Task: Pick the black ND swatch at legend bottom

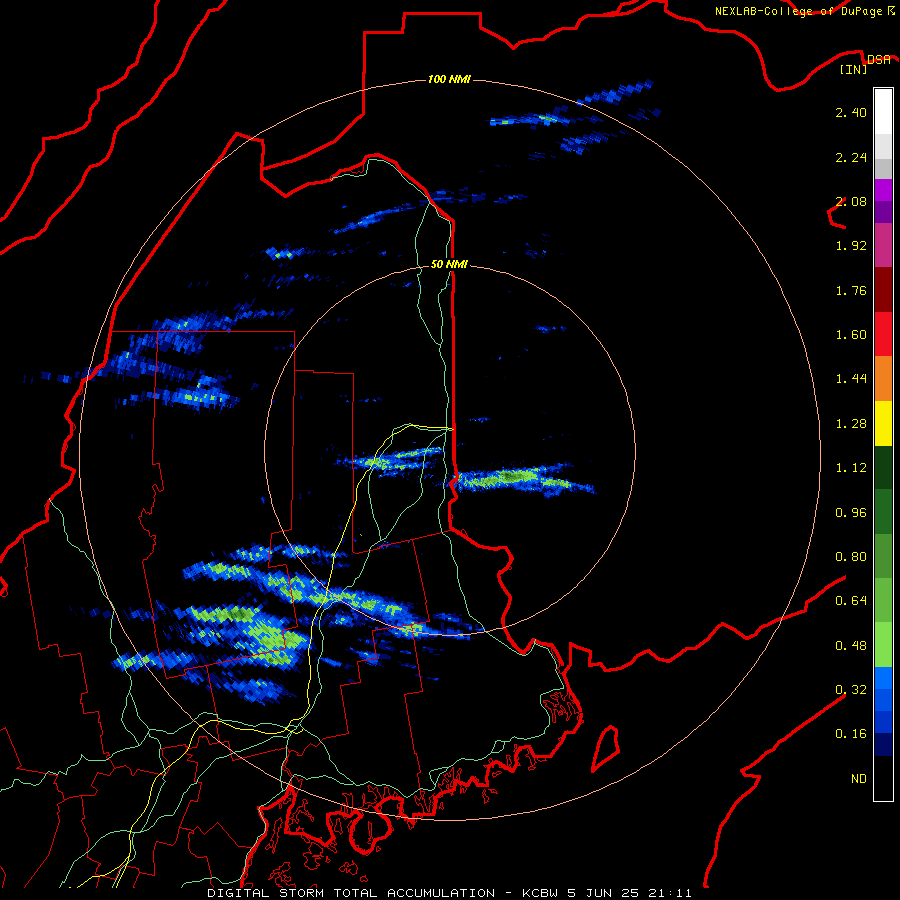Action: click(883, 778)
